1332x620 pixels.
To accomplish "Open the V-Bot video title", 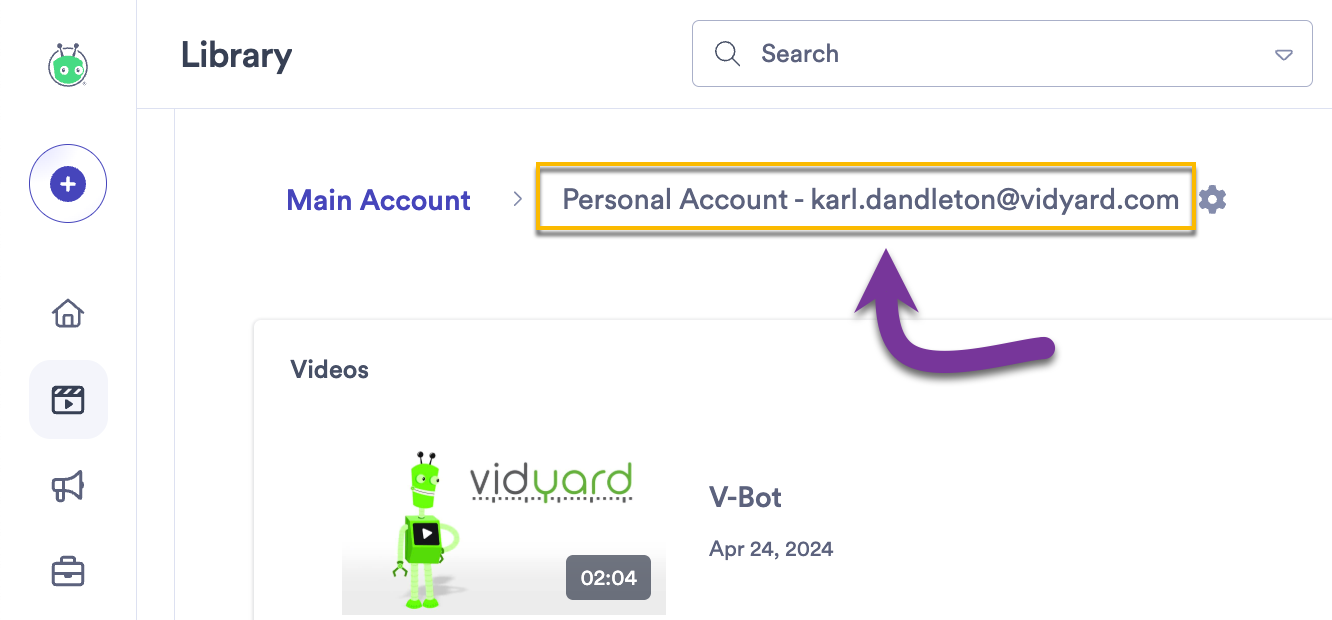I will click(745, 497).
